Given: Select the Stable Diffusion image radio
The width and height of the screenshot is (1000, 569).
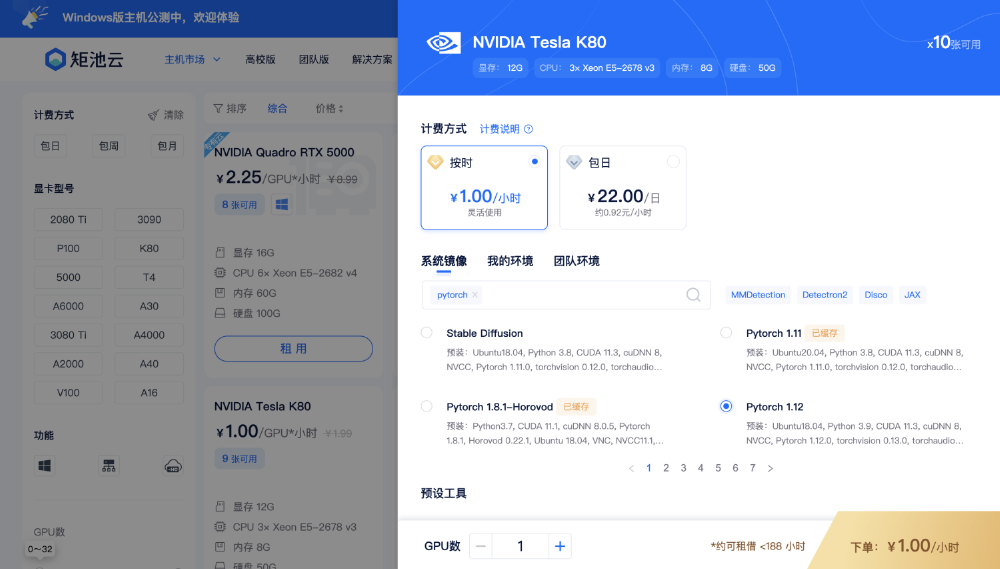Looking at the screenshot, I should pyautogui.click(x=427, y=332).
